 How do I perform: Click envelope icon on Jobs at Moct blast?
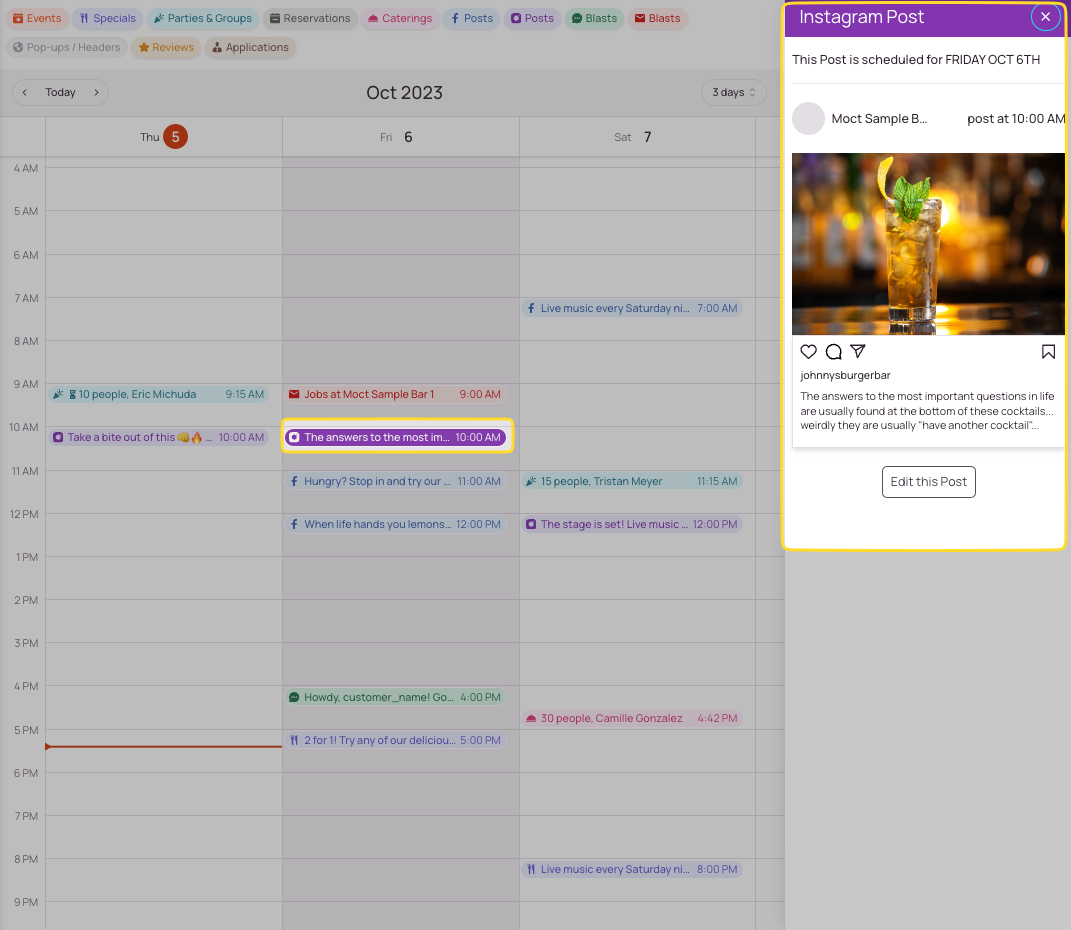[x=294, y=394]
